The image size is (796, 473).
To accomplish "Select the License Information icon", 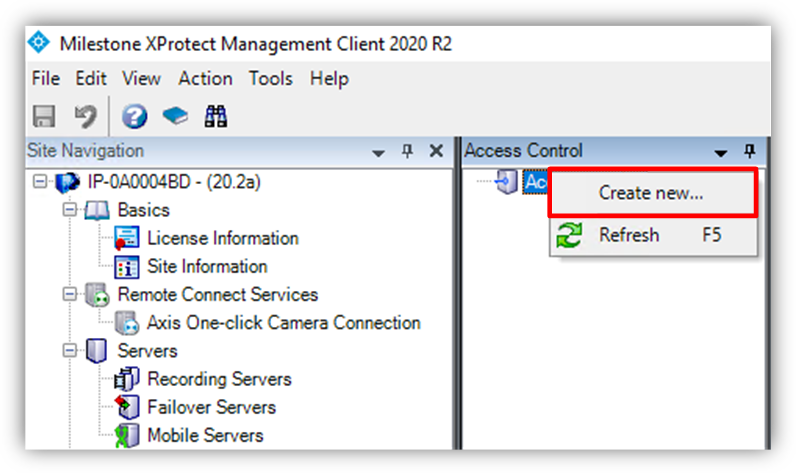I will 126,238.
